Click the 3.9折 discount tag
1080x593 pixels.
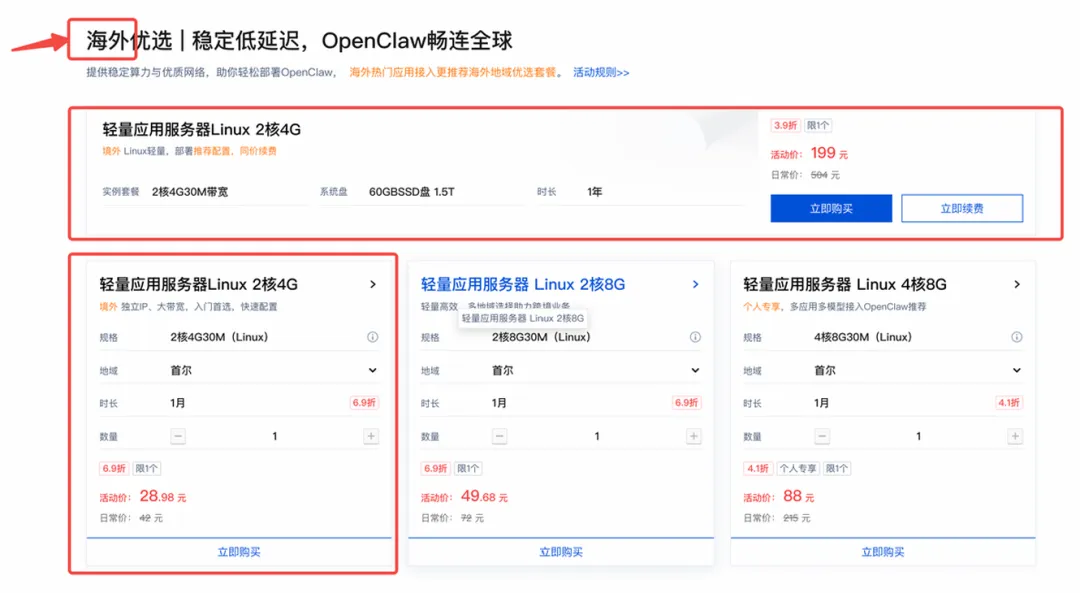pyautogui.click(x=785, y=125)
